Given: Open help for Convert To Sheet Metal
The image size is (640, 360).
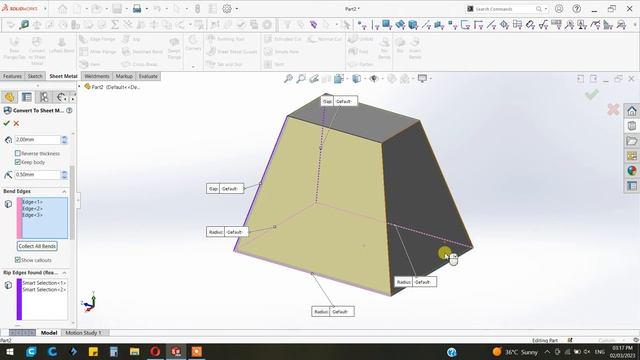Looking at the screenshot, I should (x=69, y=110).
